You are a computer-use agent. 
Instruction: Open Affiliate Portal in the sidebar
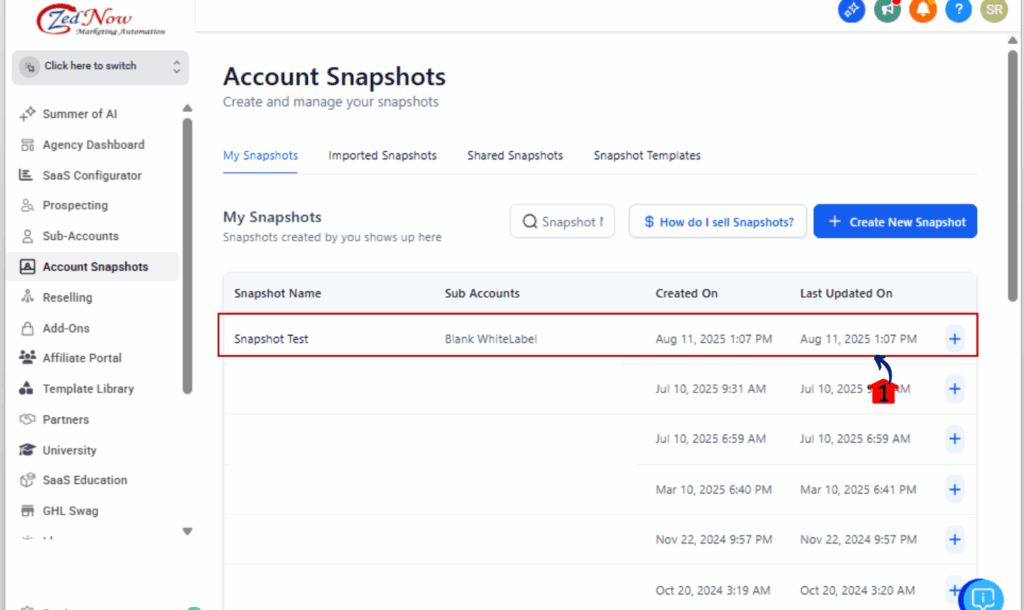click(x=82, y=358)
